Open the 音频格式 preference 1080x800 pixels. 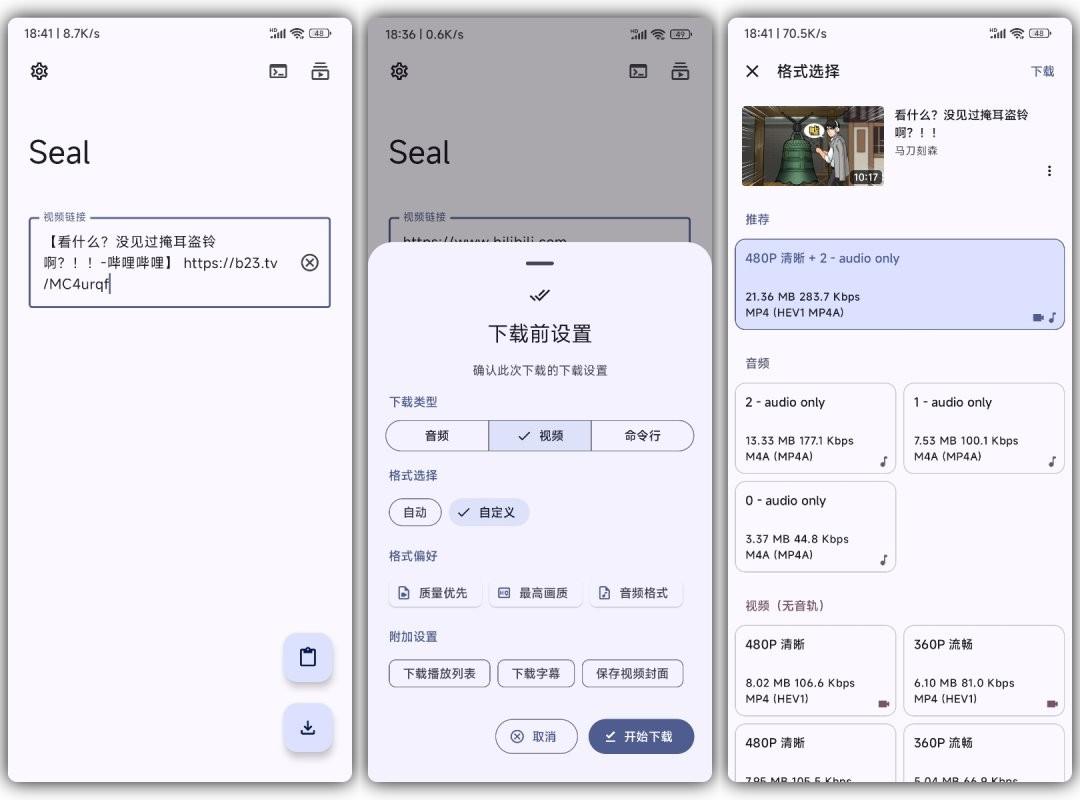pyautogui.click(x=635, y=593)
